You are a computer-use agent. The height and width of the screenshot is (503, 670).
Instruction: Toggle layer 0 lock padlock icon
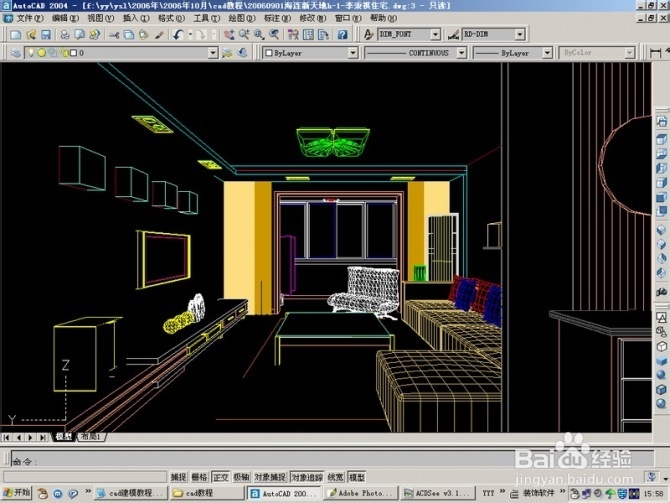64,53
